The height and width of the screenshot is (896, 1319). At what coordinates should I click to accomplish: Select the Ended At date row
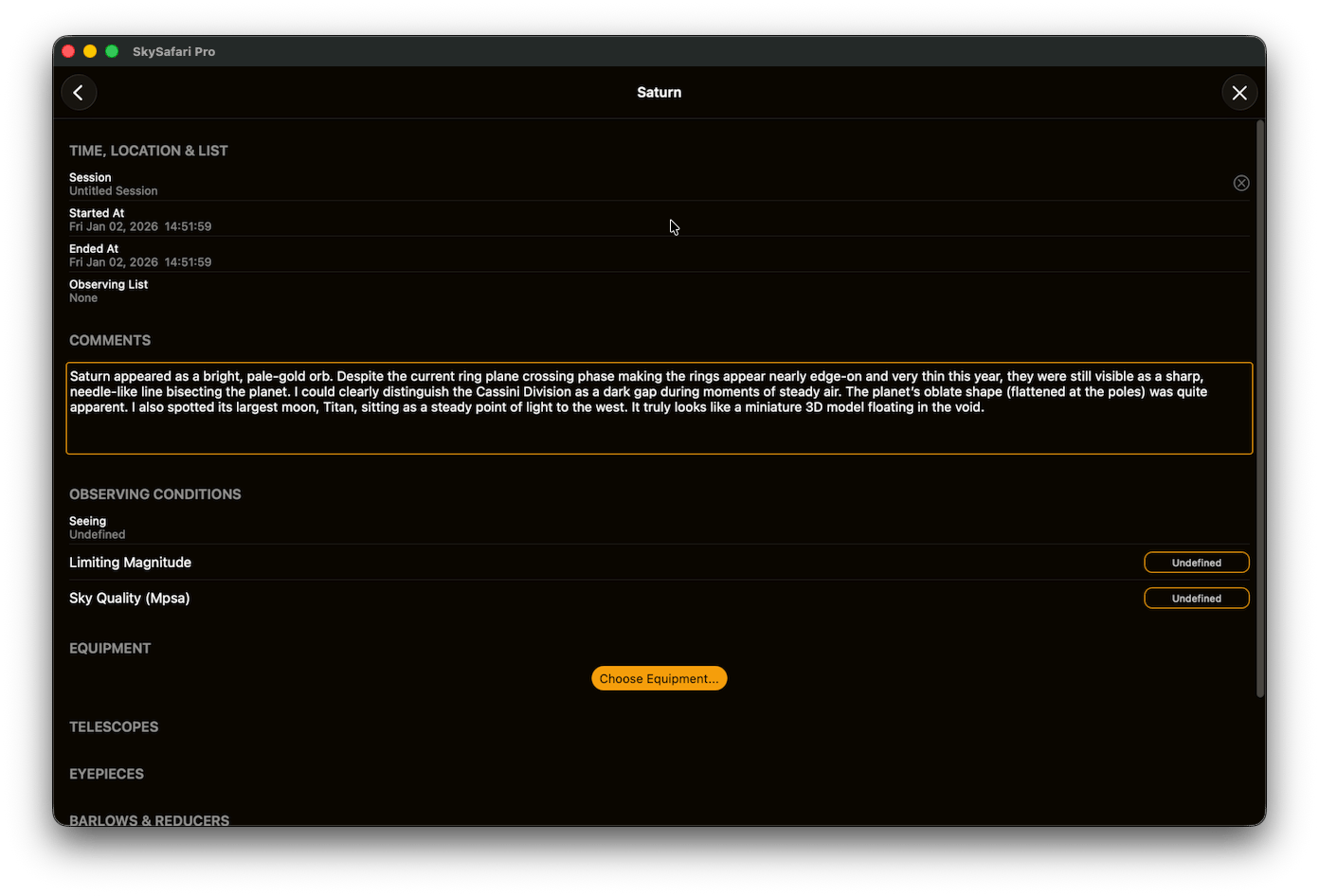[659, 256]
